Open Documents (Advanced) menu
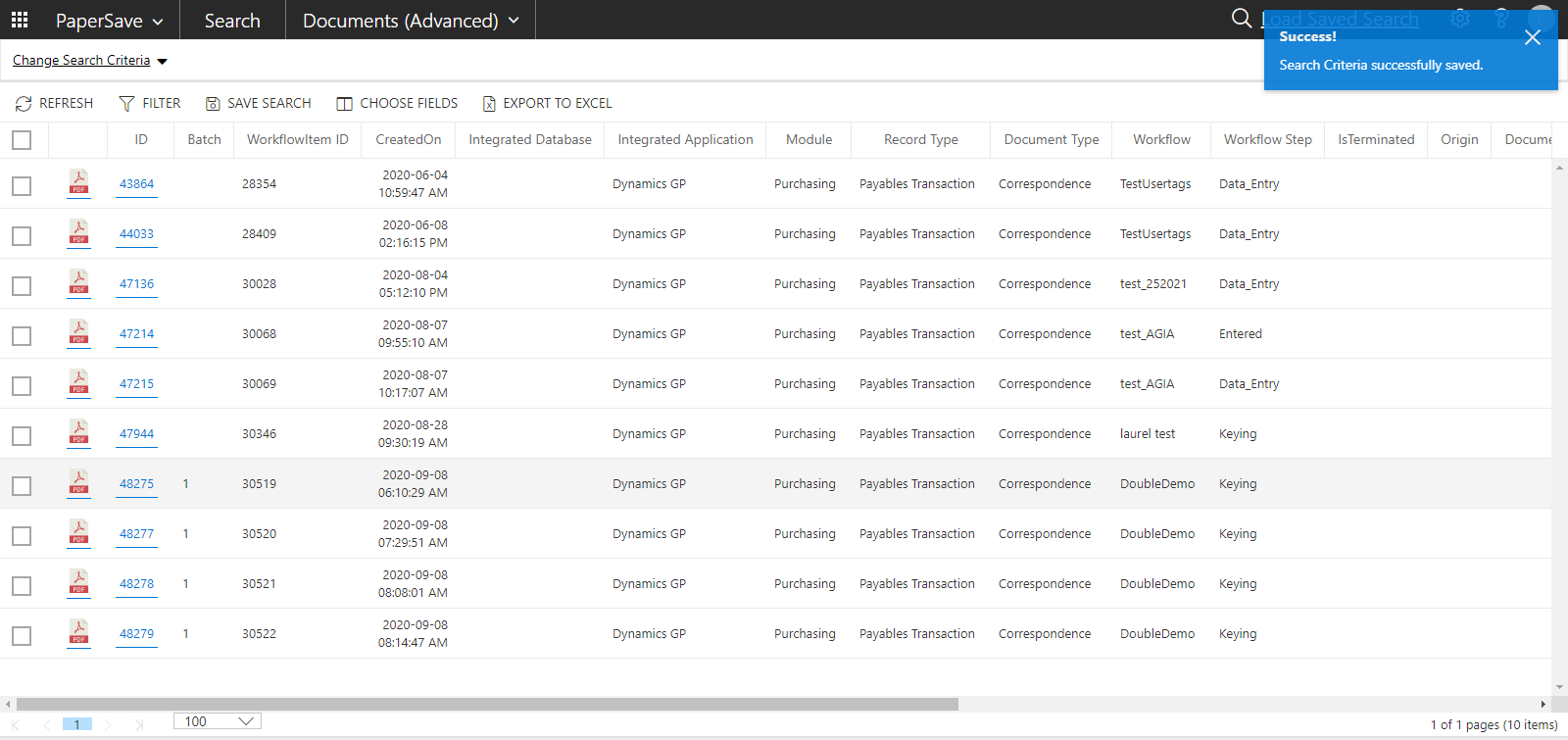 [410, 21]
